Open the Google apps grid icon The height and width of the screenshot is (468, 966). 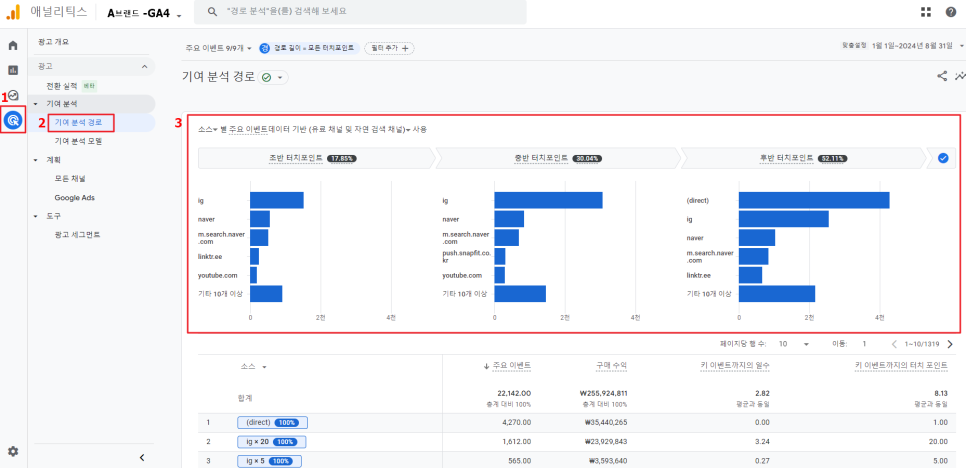(925, 12)
